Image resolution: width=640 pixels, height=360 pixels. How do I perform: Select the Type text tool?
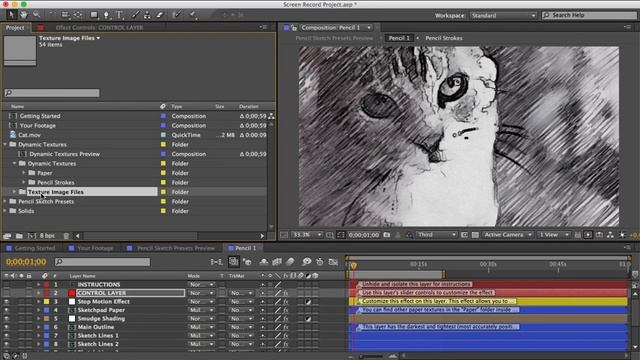point(120,15)
